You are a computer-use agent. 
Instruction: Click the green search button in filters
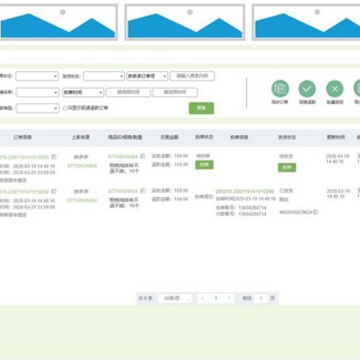201,108
